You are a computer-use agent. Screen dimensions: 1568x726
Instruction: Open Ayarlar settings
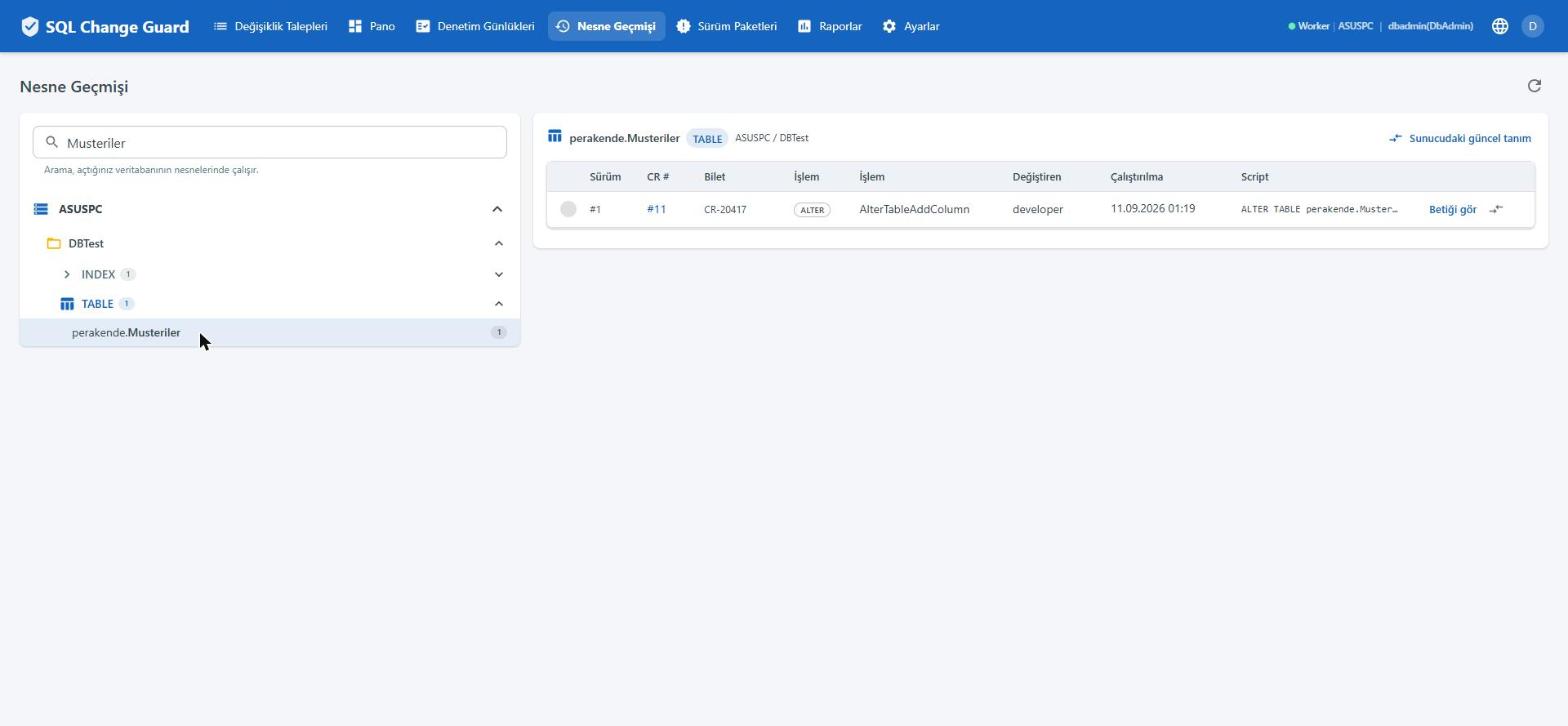pos(911,26)
